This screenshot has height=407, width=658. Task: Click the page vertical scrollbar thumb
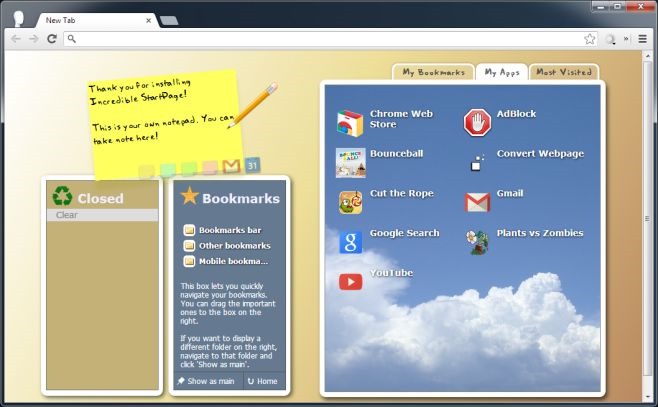pyautogui.click(x=647, y=219)
